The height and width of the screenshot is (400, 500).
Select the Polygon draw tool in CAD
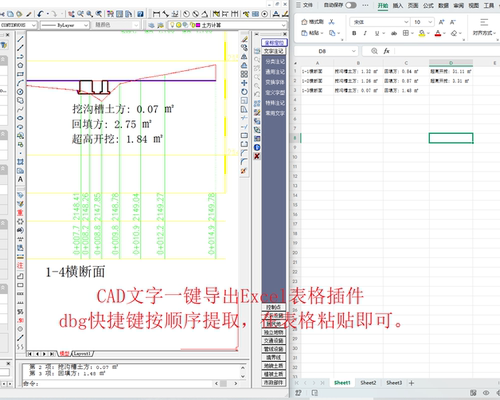pos(20,65)
